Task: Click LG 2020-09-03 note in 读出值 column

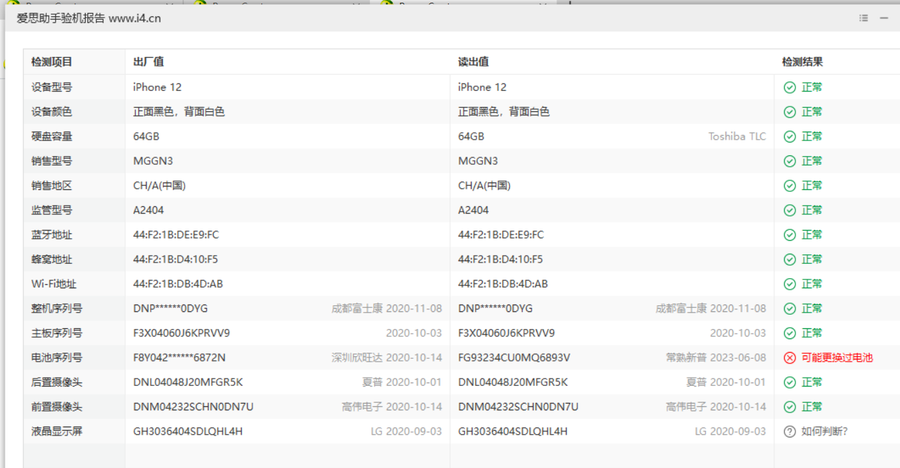Action: point(730,431)
